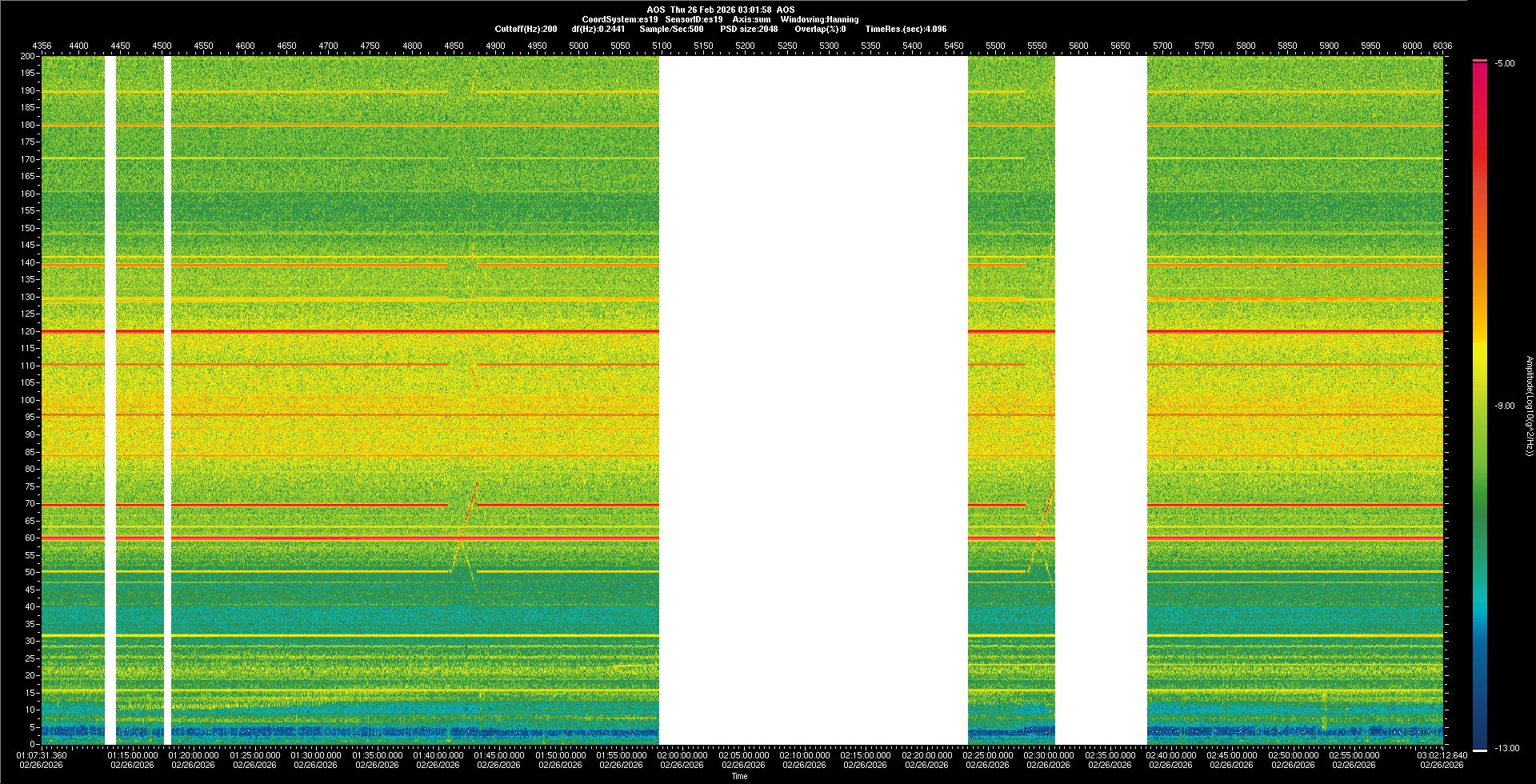Image resolution: width=1536 pixels, height=784 pixels.
Task: Click the Windowing:Hanning header text
Action: tap(819, 19)
